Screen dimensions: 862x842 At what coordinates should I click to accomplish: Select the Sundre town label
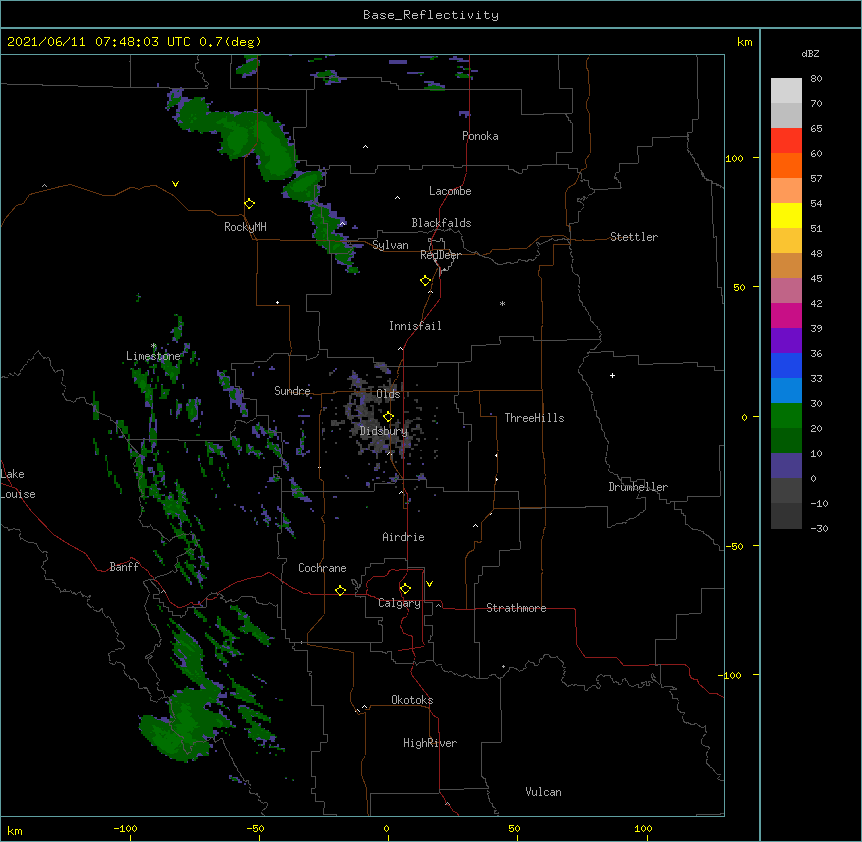[x=292, y=391]
